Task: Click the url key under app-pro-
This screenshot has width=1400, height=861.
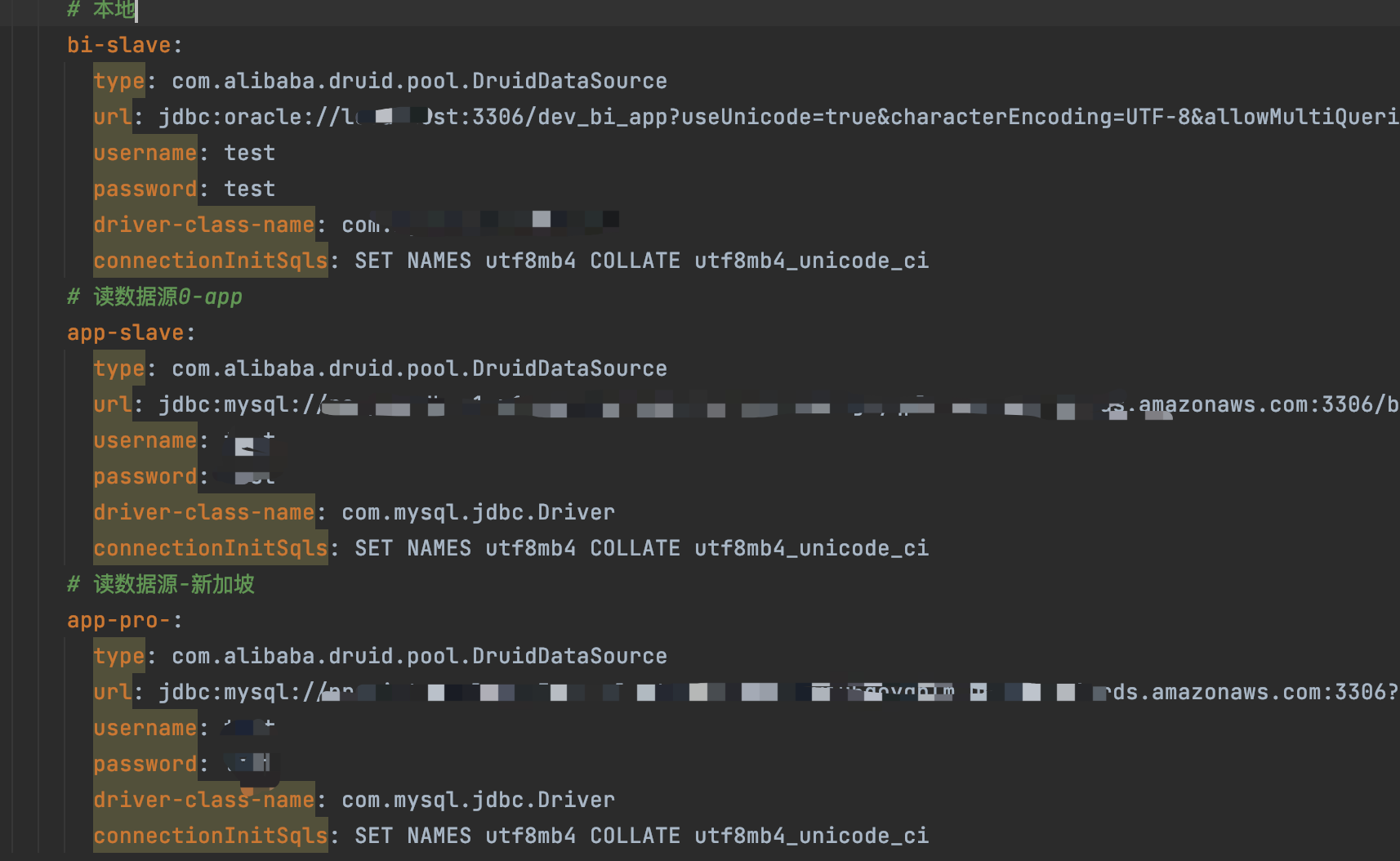Action: click(113, 692)
